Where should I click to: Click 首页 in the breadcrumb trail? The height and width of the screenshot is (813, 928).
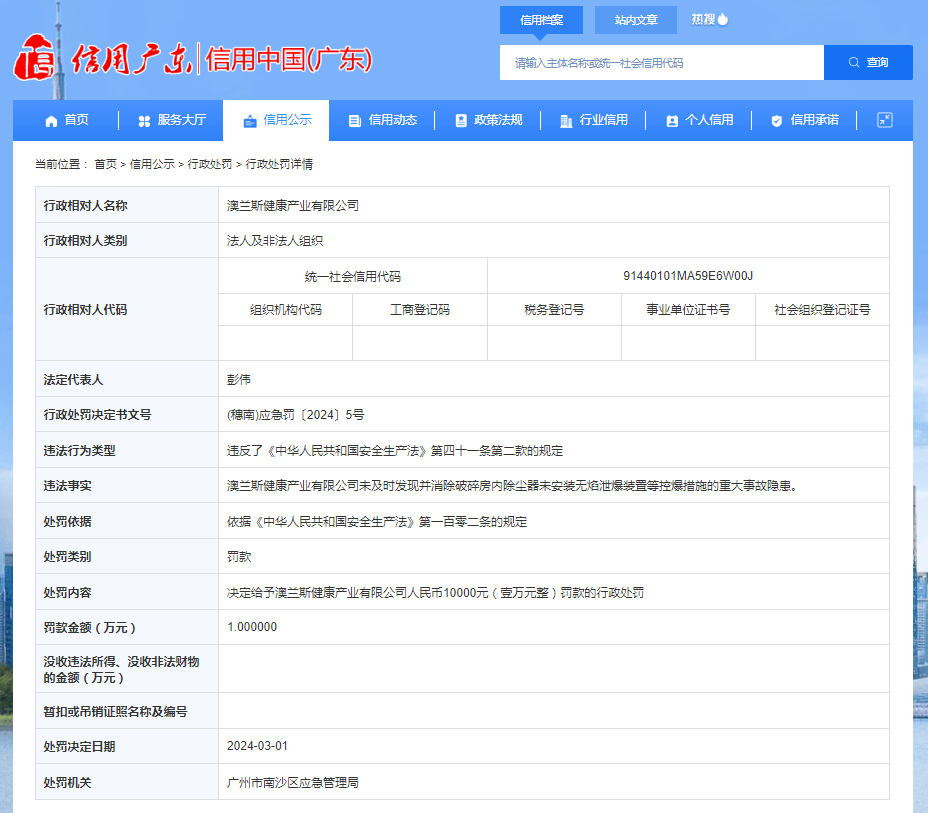106,164
